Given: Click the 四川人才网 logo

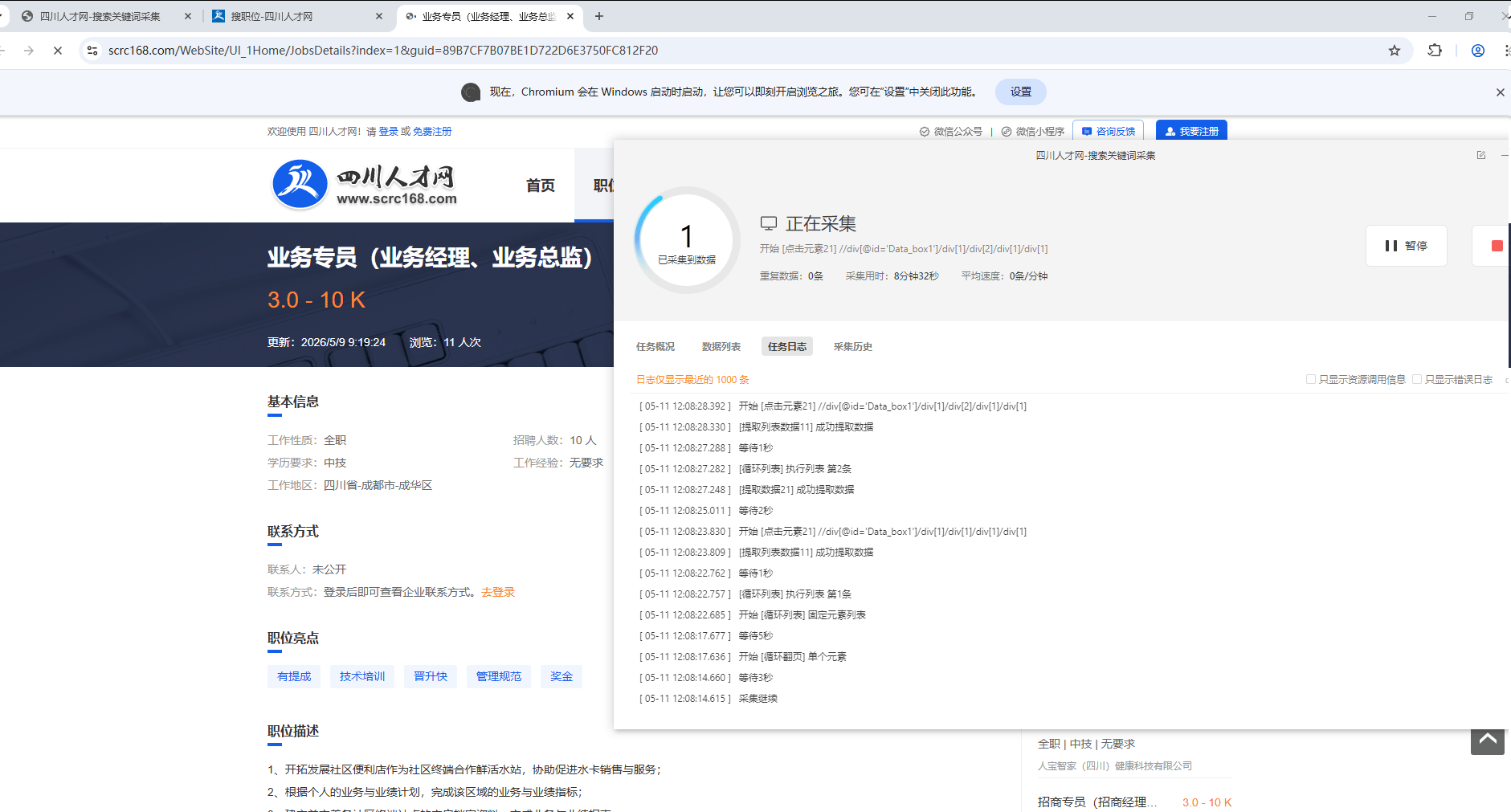Looking at the screenshot, I should 365,184.
